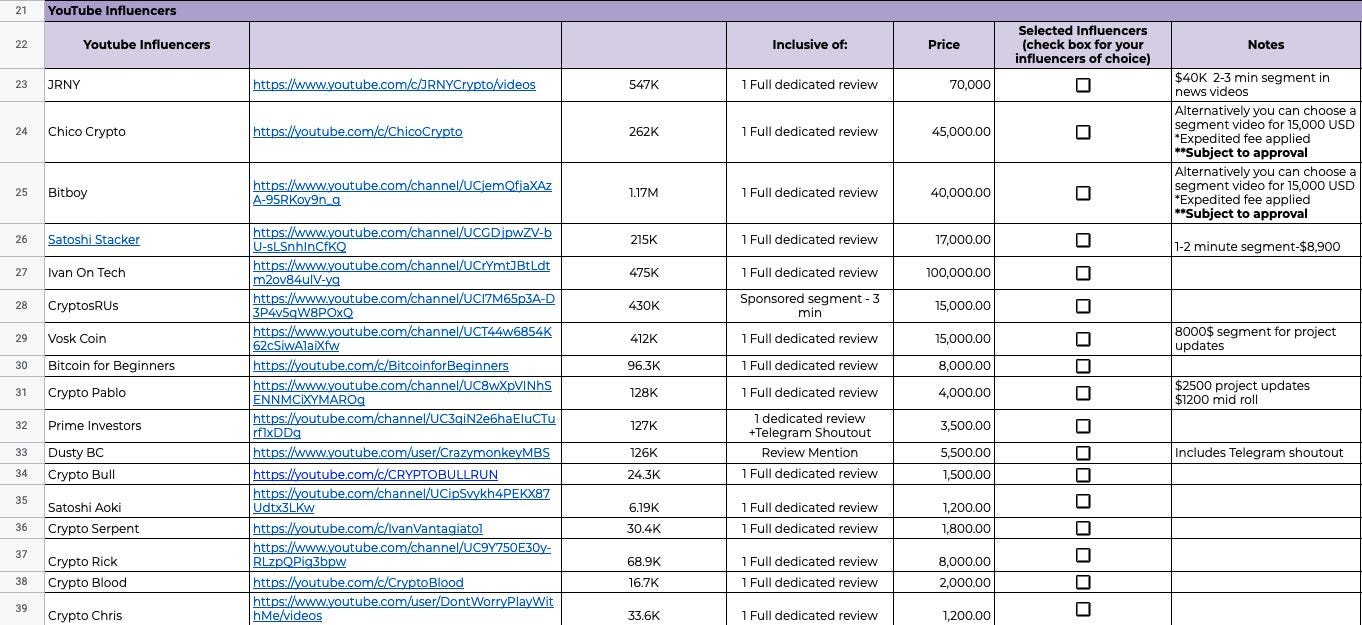Select Prime Investors with its checkbox
The image size is (1362, 625).
[1082, 426]
